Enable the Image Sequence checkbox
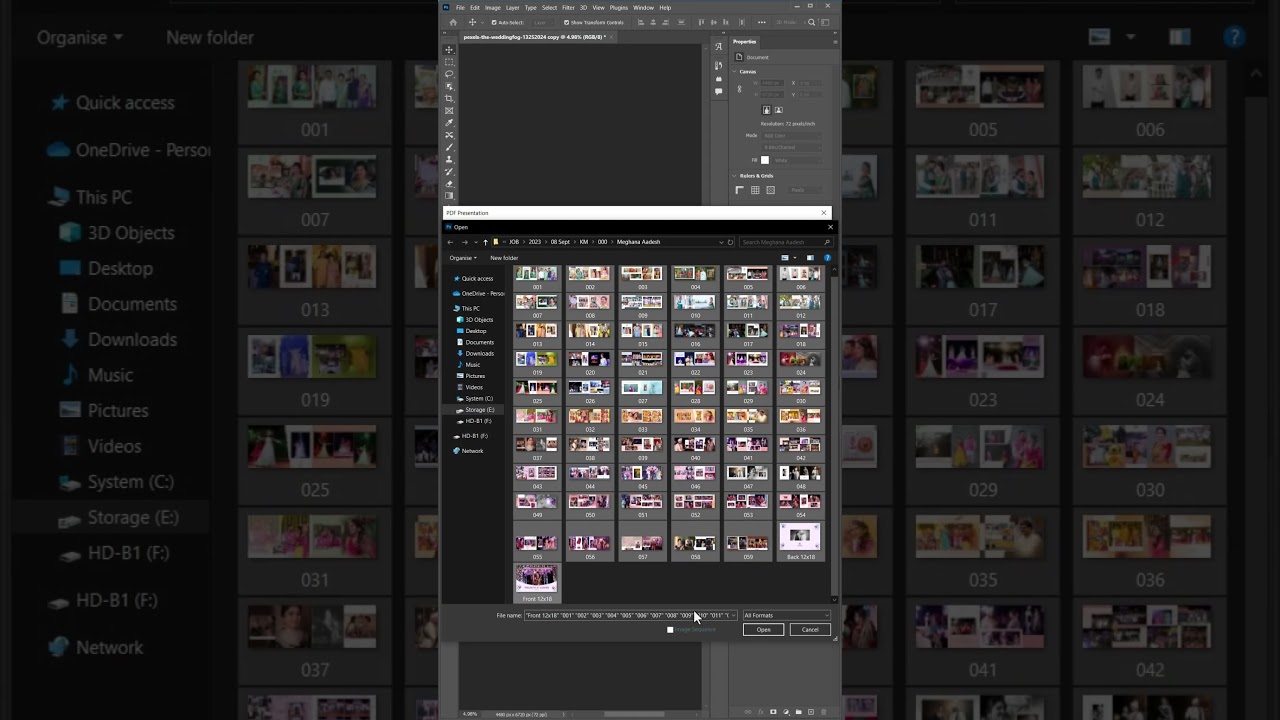 tap(670, 630)
